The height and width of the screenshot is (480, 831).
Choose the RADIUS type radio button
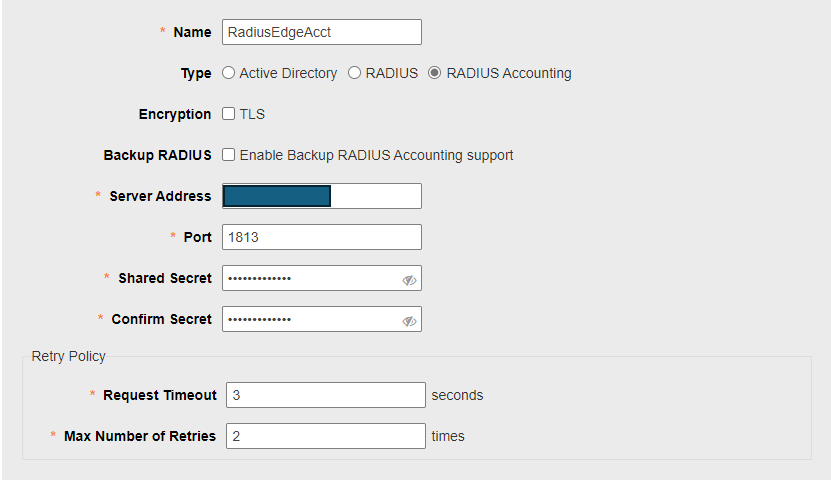pyautogui.click(x=354, y=73)
